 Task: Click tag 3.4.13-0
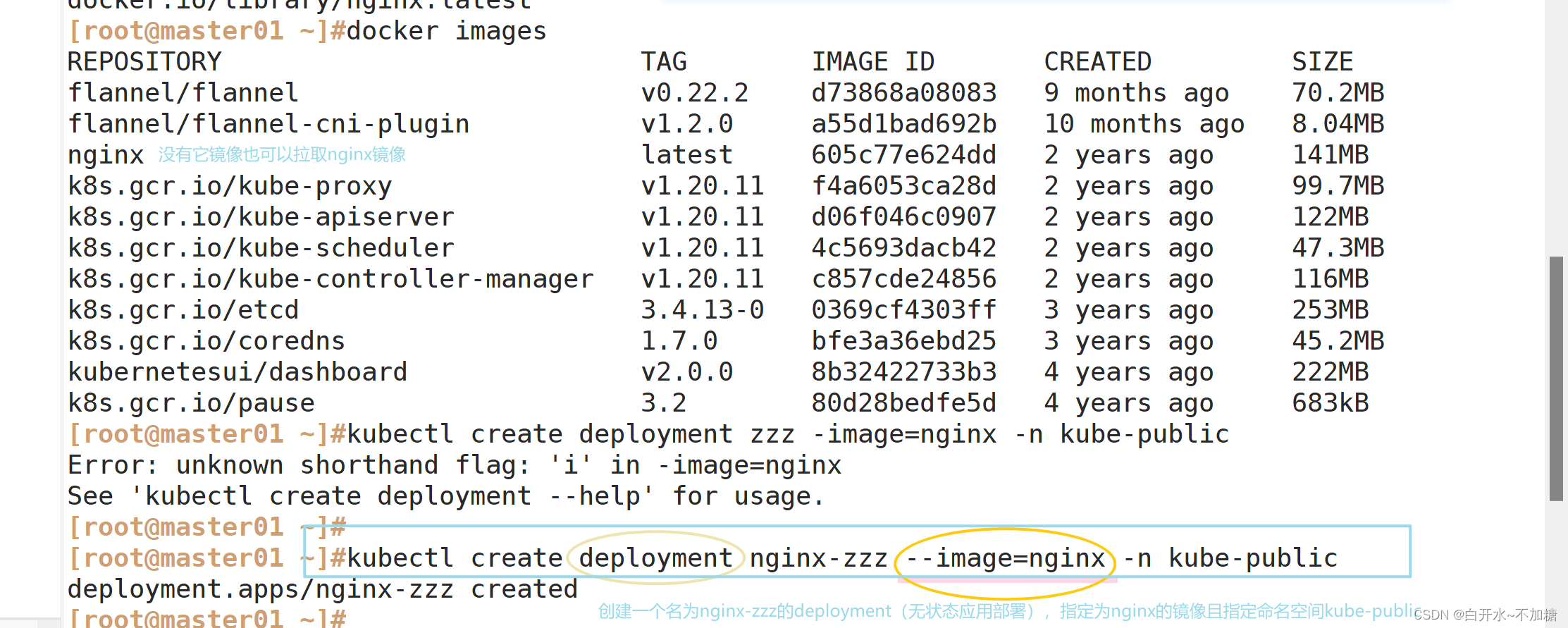[703, 310]
